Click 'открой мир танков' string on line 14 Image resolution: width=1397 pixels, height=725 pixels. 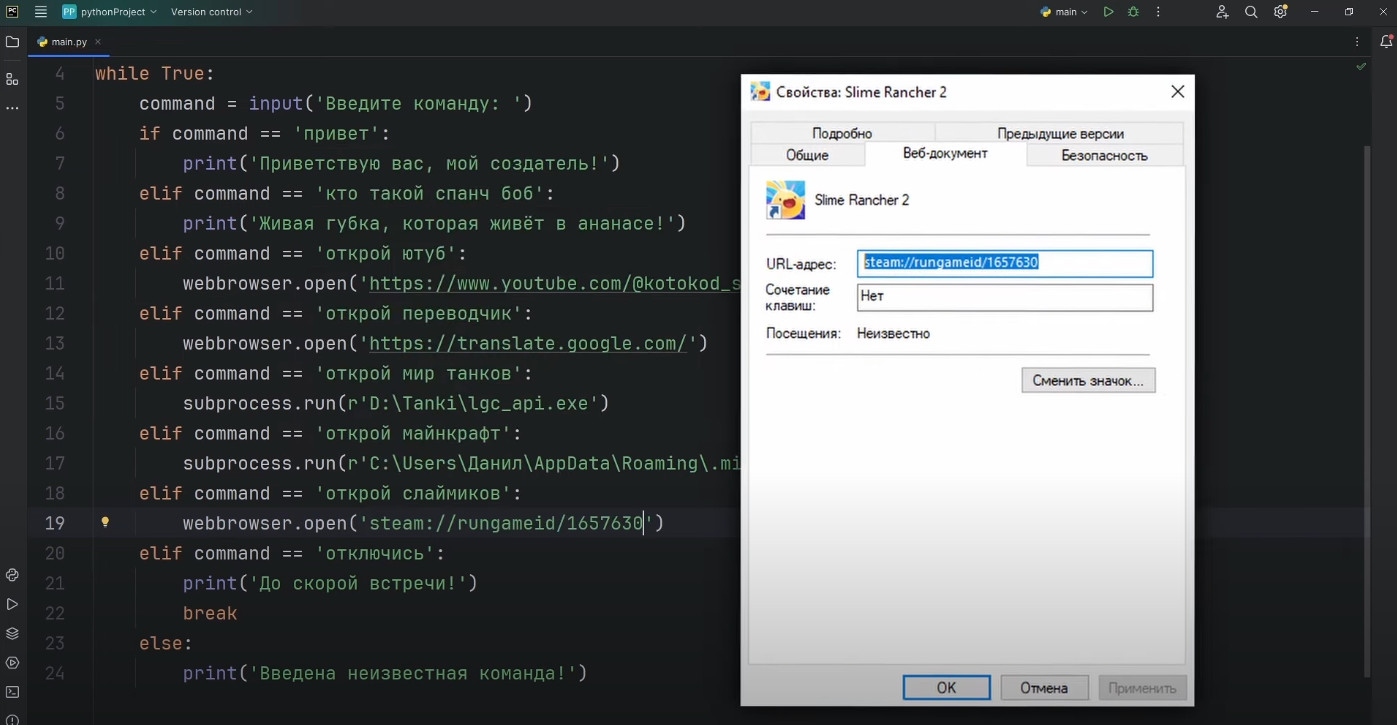[418, 373]
